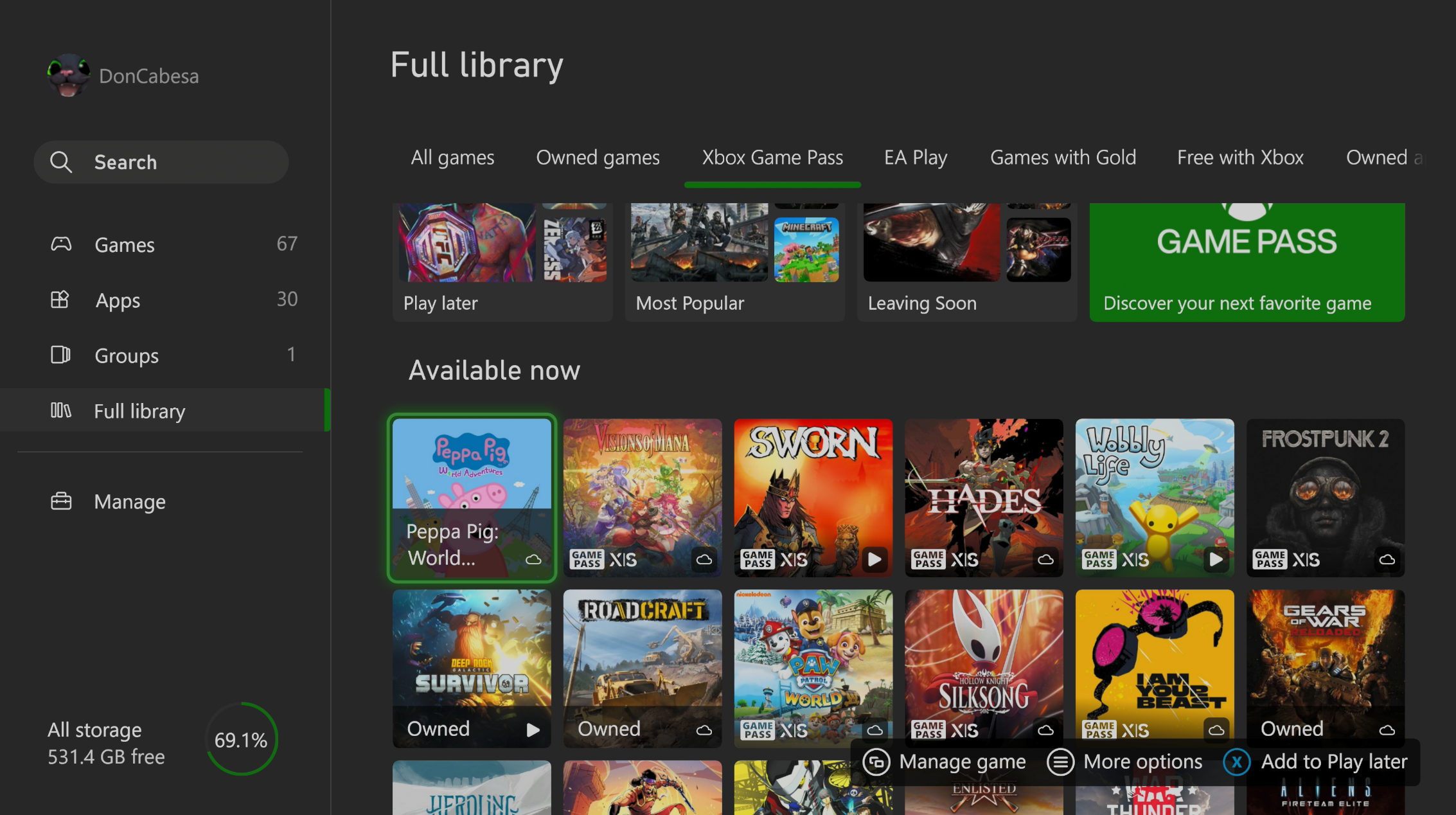
Task: Select Full library in sidebar
Action: click(x=139, y=411)
